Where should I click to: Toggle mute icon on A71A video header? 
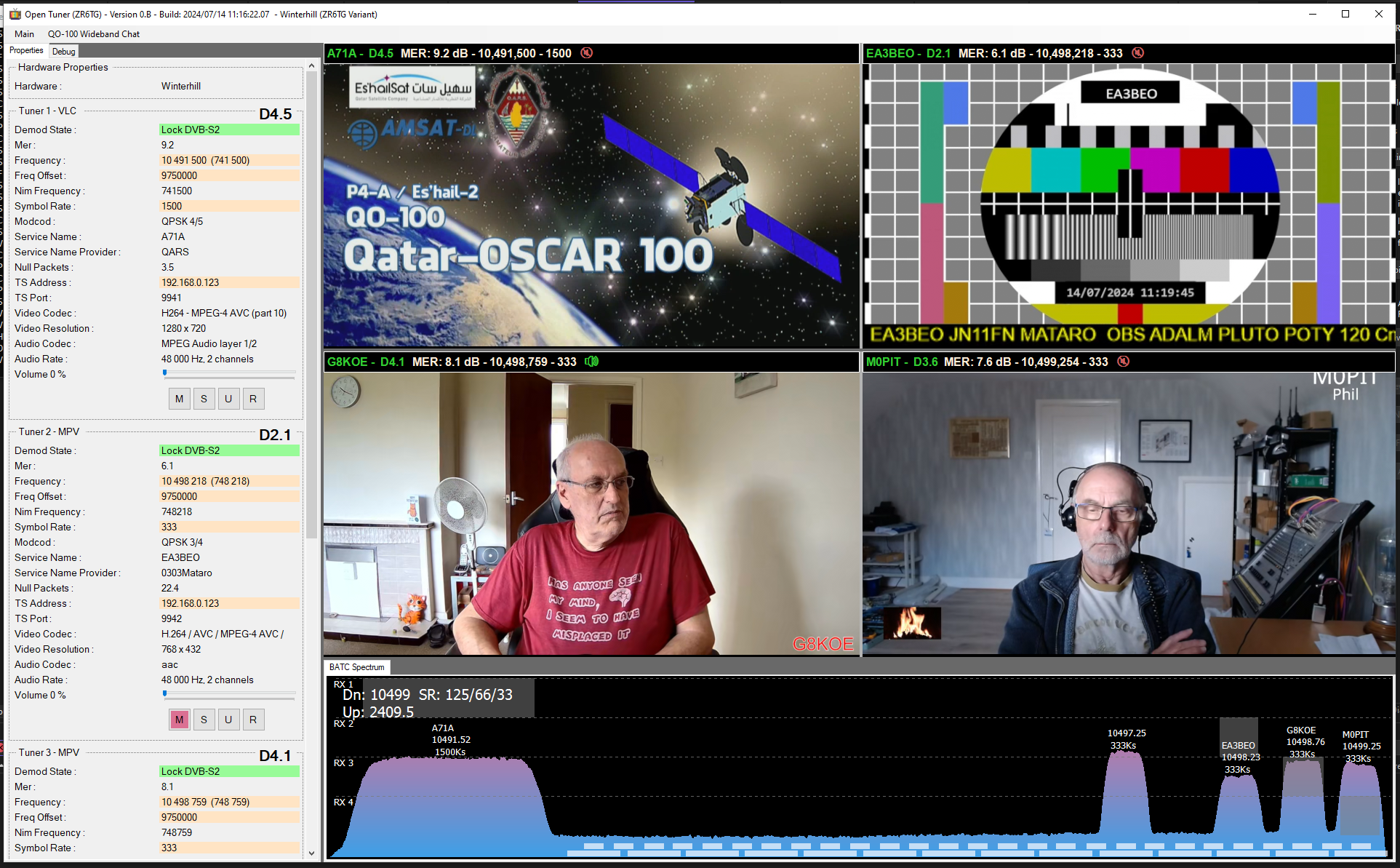(587, 53)
